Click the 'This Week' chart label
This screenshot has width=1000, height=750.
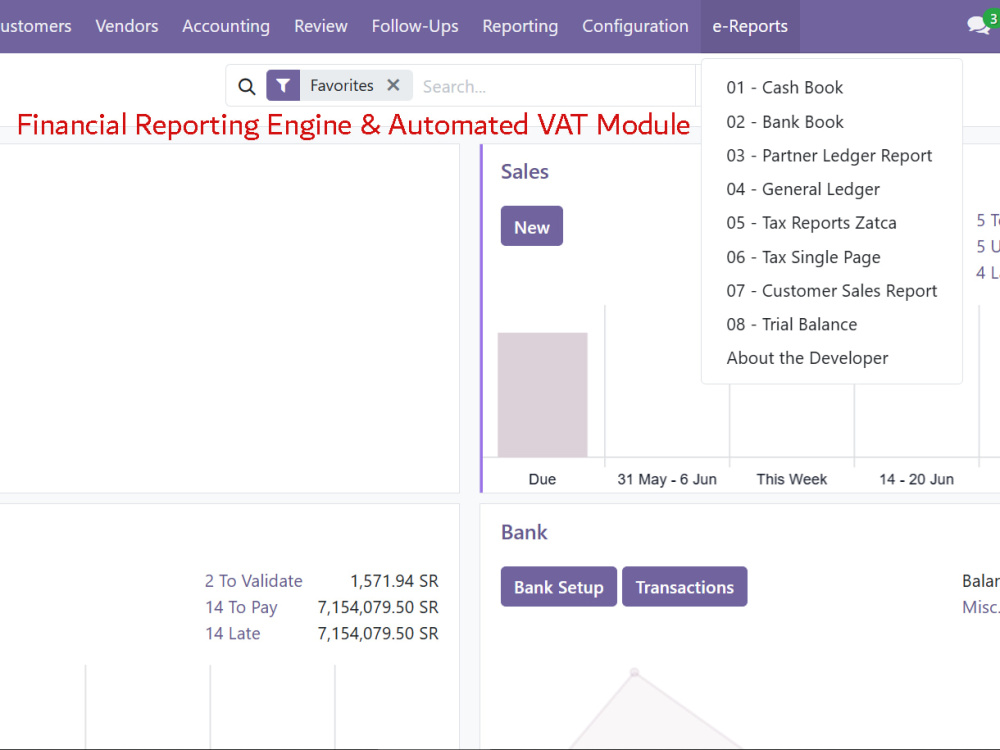coord(792,479)
